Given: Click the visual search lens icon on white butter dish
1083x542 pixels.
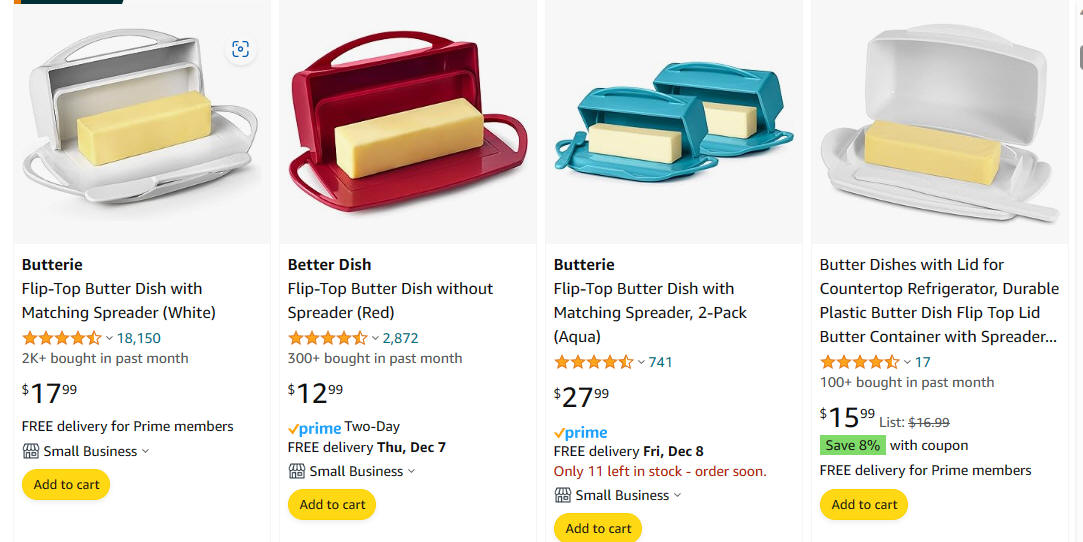Looking at the screenshot, I should [x=240, y=49].
